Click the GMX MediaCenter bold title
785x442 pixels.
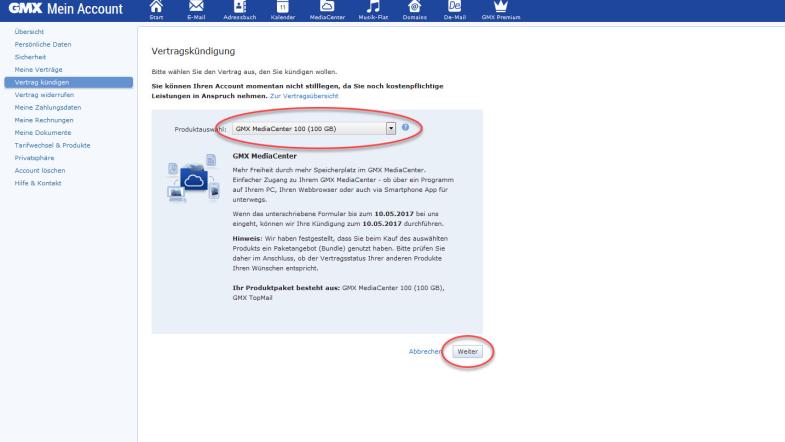(x=264, y=156)
